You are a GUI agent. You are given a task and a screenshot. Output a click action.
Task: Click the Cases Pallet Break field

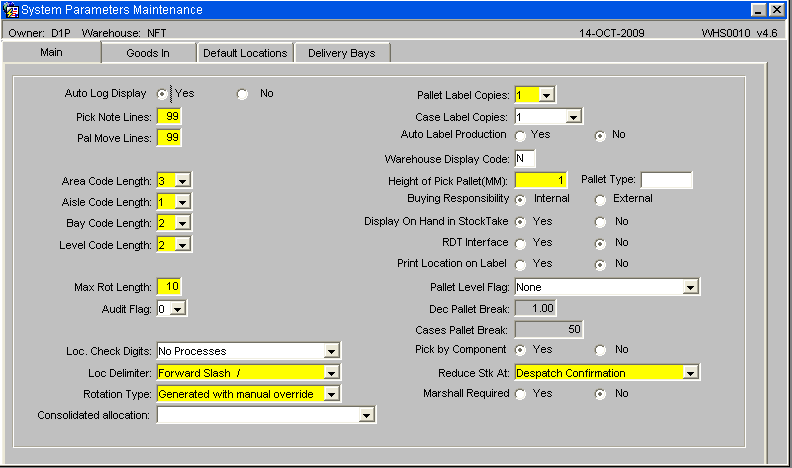[549, 330]
